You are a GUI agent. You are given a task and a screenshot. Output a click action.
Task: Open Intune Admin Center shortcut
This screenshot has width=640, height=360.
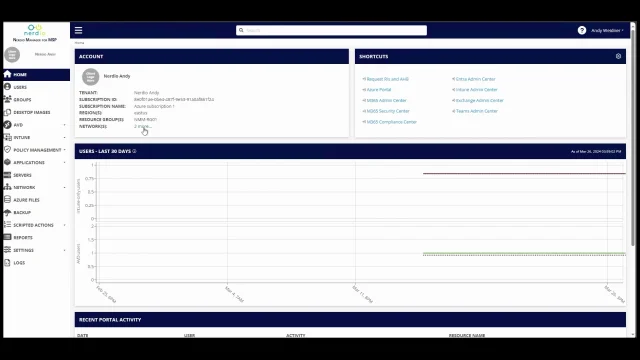476,90
